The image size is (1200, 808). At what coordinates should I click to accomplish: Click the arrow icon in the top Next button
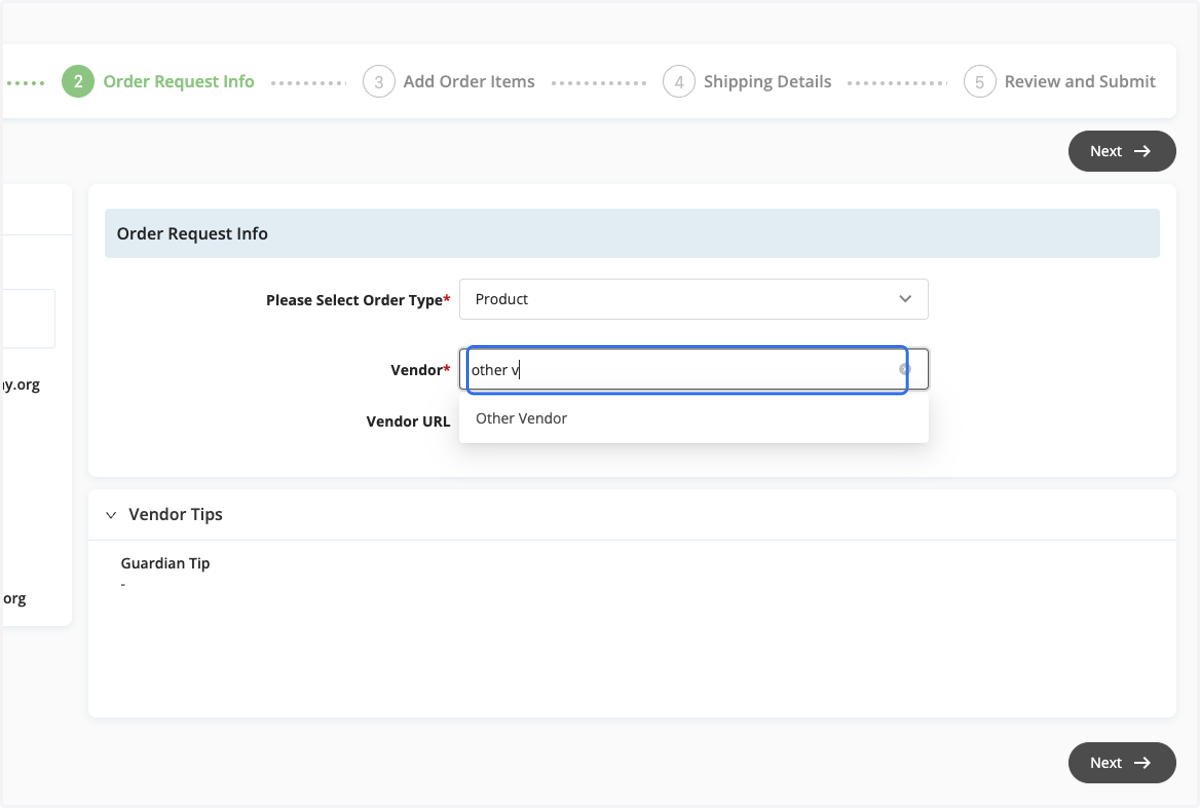click(x=1141, y=151)
